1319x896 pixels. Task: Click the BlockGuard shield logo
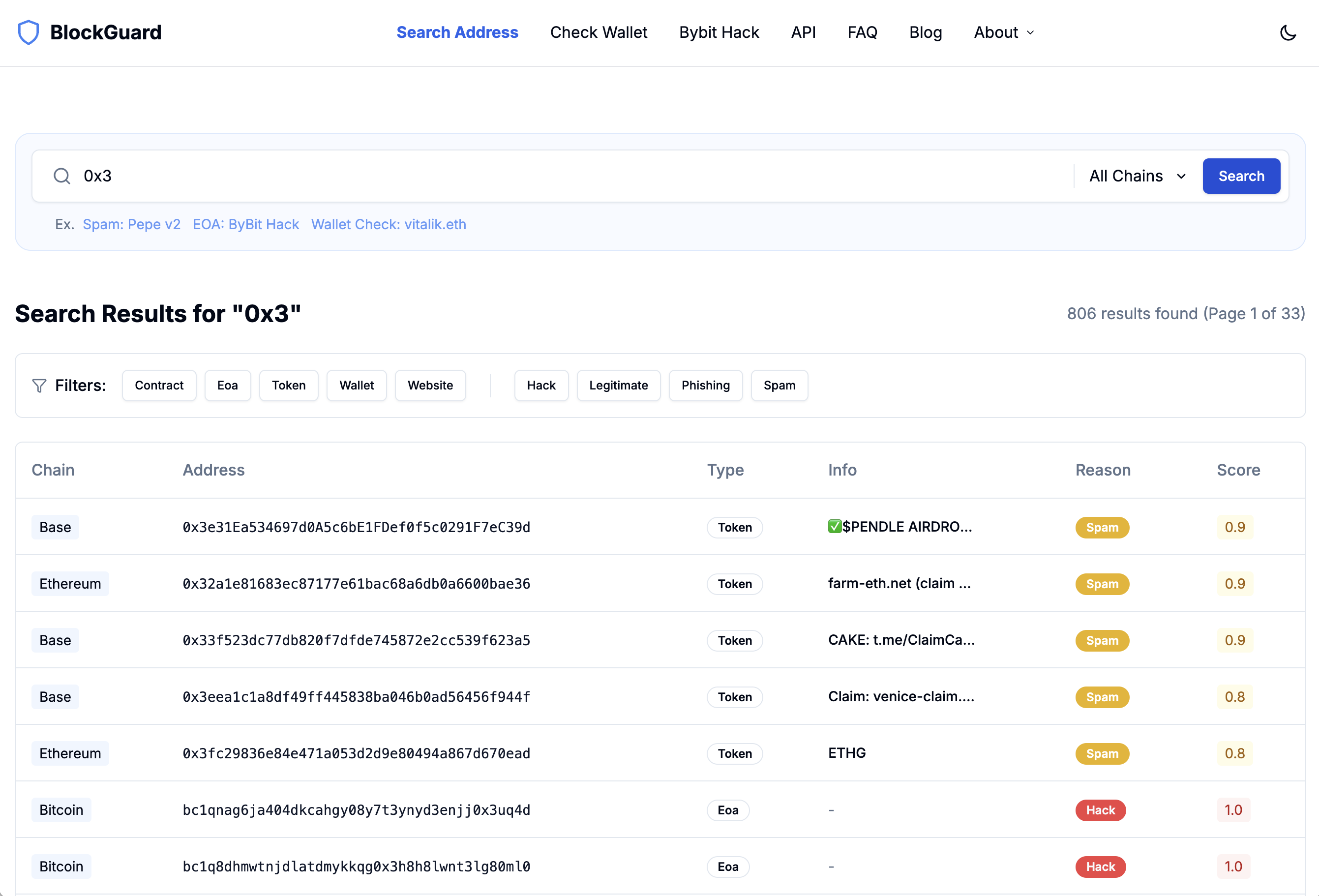(x=29, y=32)
